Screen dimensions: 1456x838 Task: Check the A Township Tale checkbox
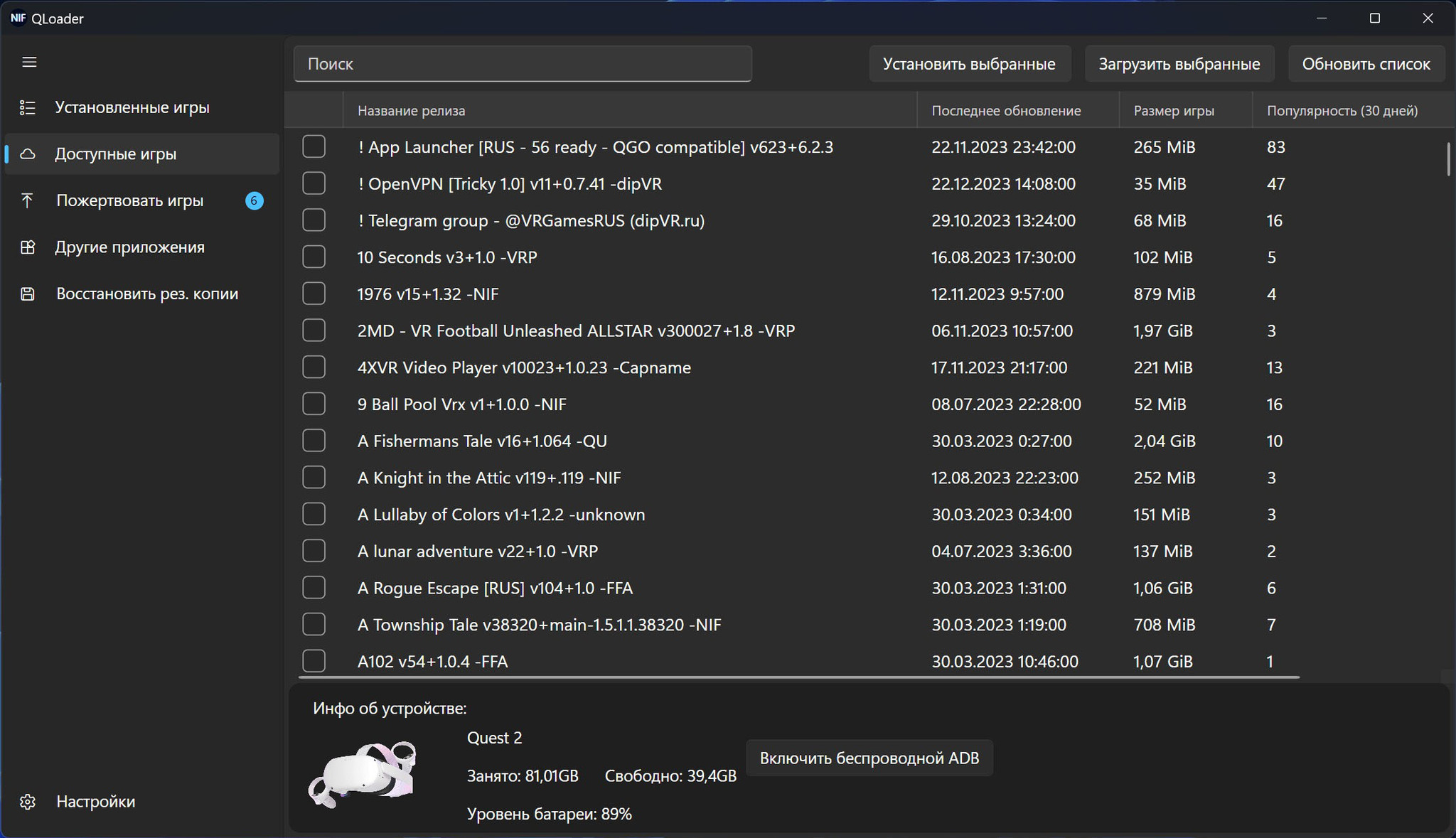(x=314, y=625)
